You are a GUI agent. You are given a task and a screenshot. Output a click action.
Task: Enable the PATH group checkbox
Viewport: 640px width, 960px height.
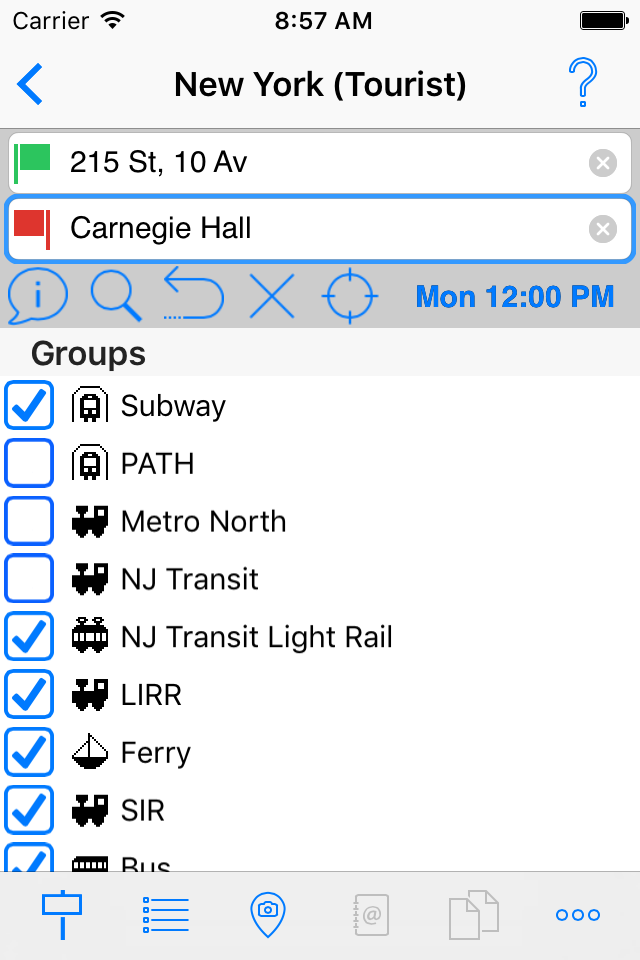click(29, 464)
